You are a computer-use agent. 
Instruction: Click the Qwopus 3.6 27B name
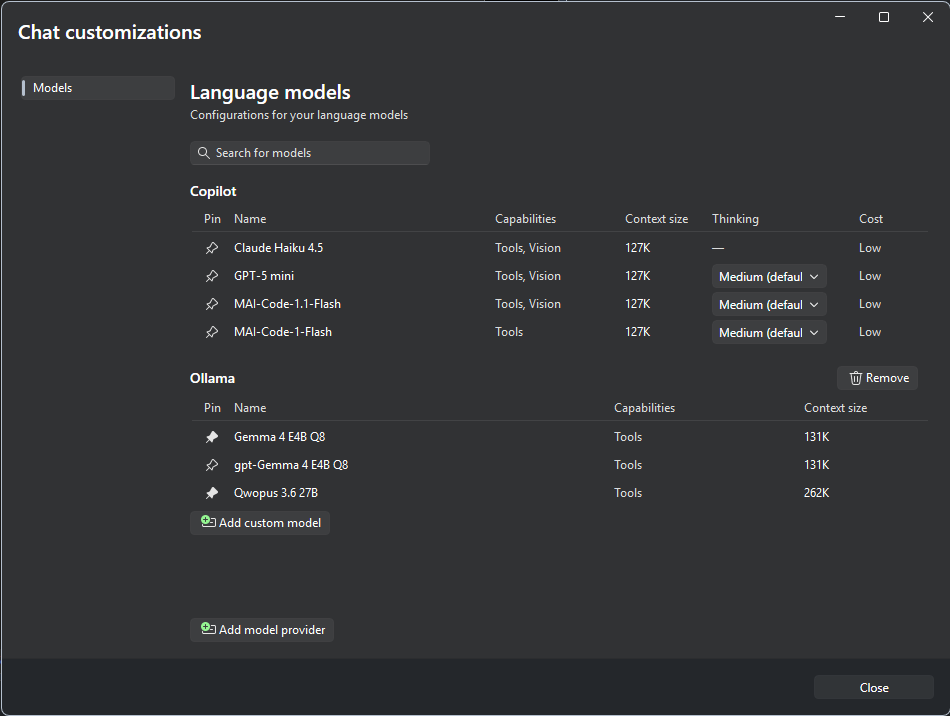276,493
